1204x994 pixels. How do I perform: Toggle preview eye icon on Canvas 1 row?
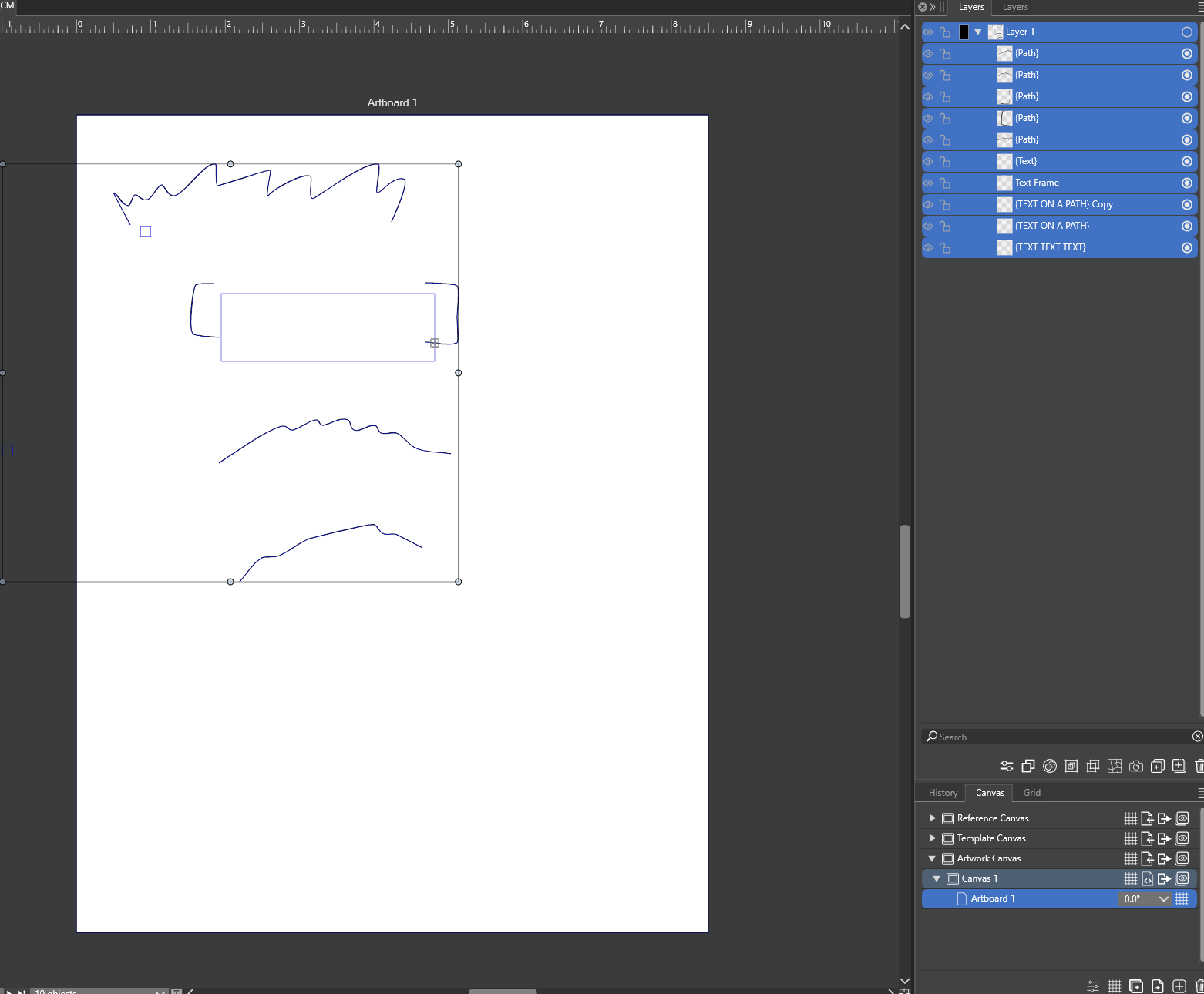pyautogui.click(x=1182, y=878)
